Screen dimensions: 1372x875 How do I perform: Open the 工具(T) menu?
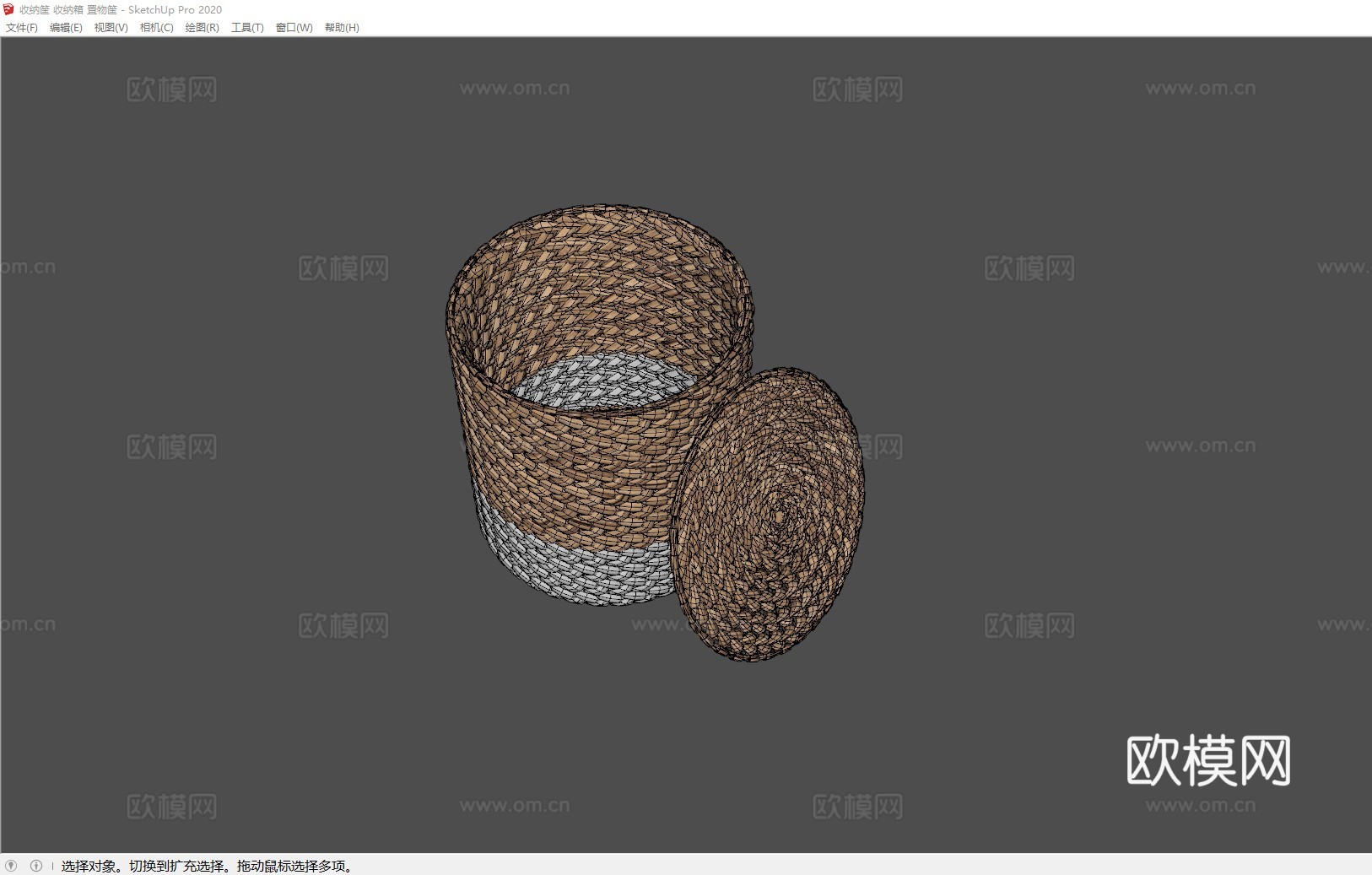(x=247, y=28)
